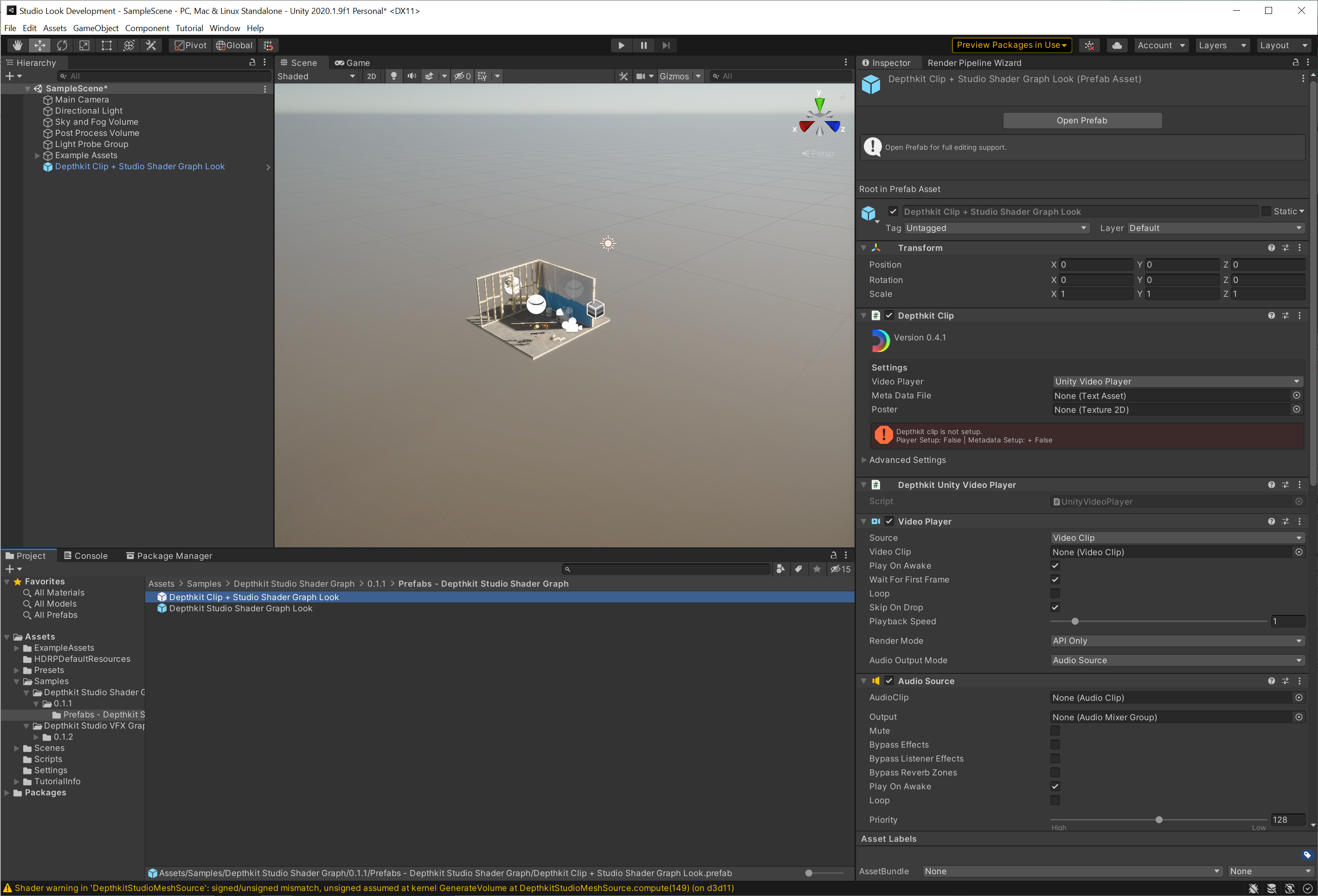1318x896 pixels.
Task: Switch to the Console tab
Action: pyautogui.click(x=86, y=556)
